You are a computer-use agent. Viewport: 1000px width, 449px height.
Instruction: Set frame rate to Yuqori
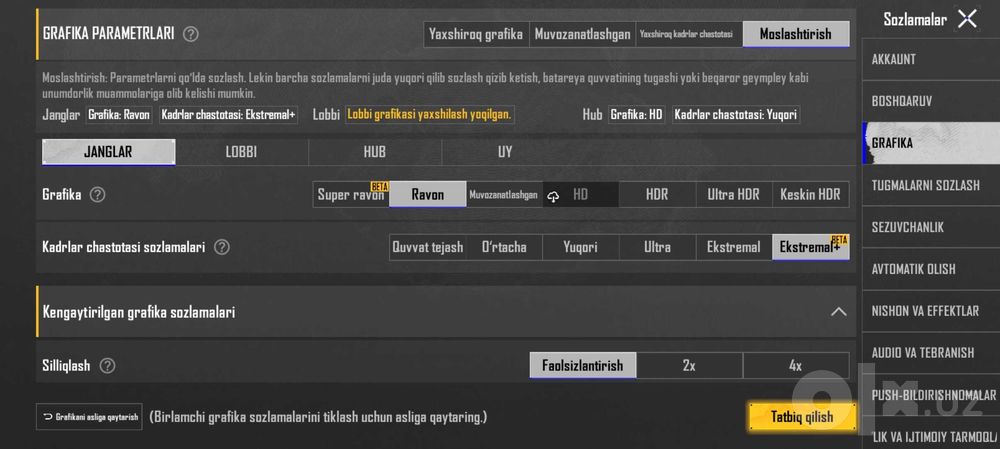click(x=581, y=247)
